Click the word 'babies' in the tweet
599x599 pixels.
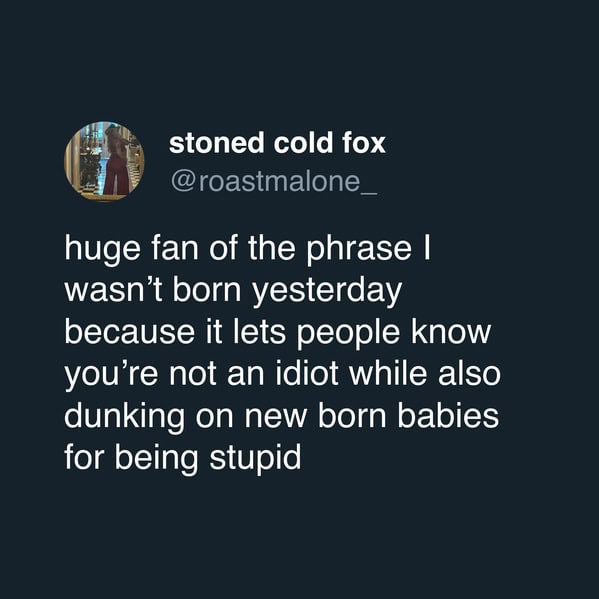point(448,415)
